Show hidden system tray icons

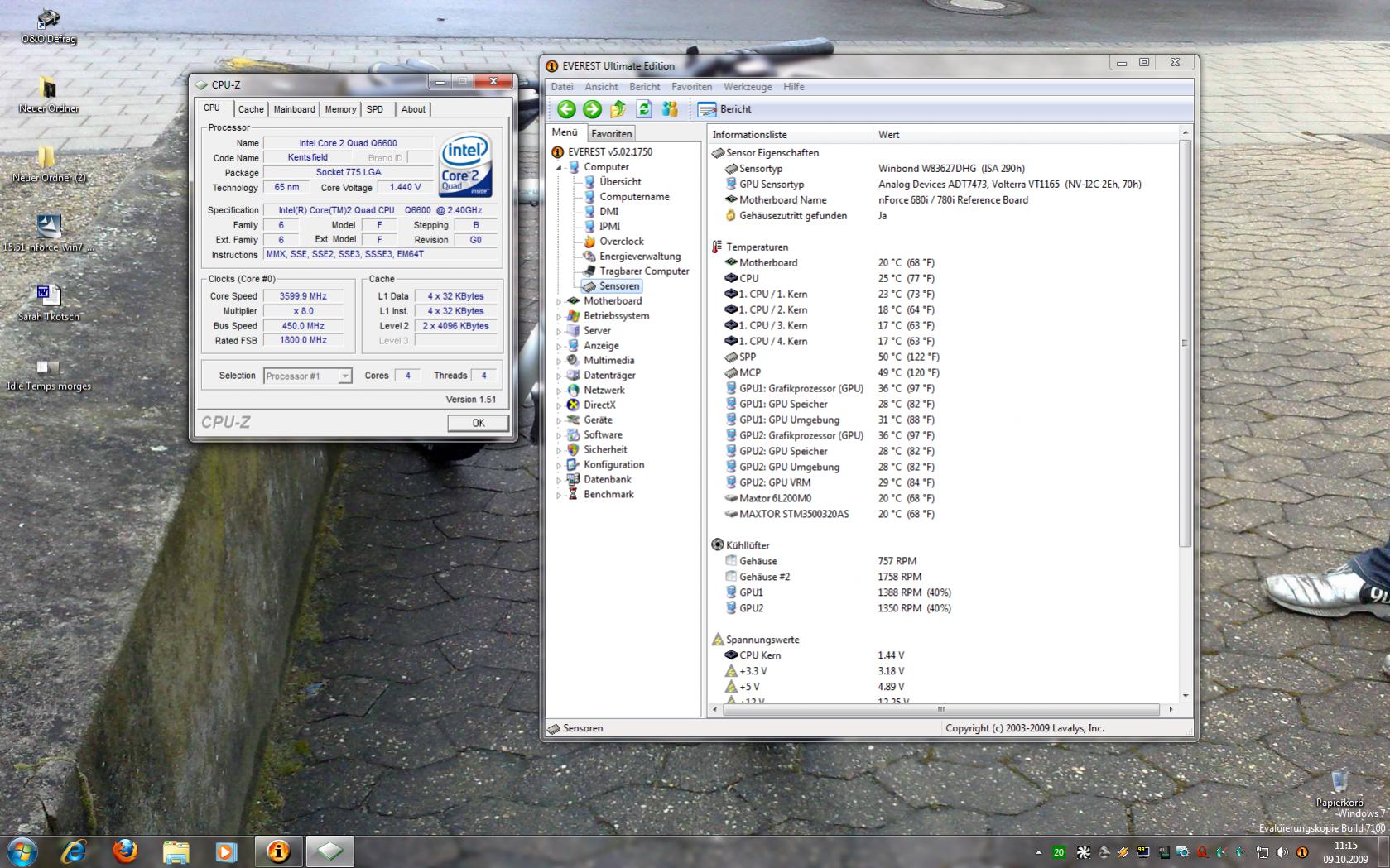click(x=1038, y=852)
